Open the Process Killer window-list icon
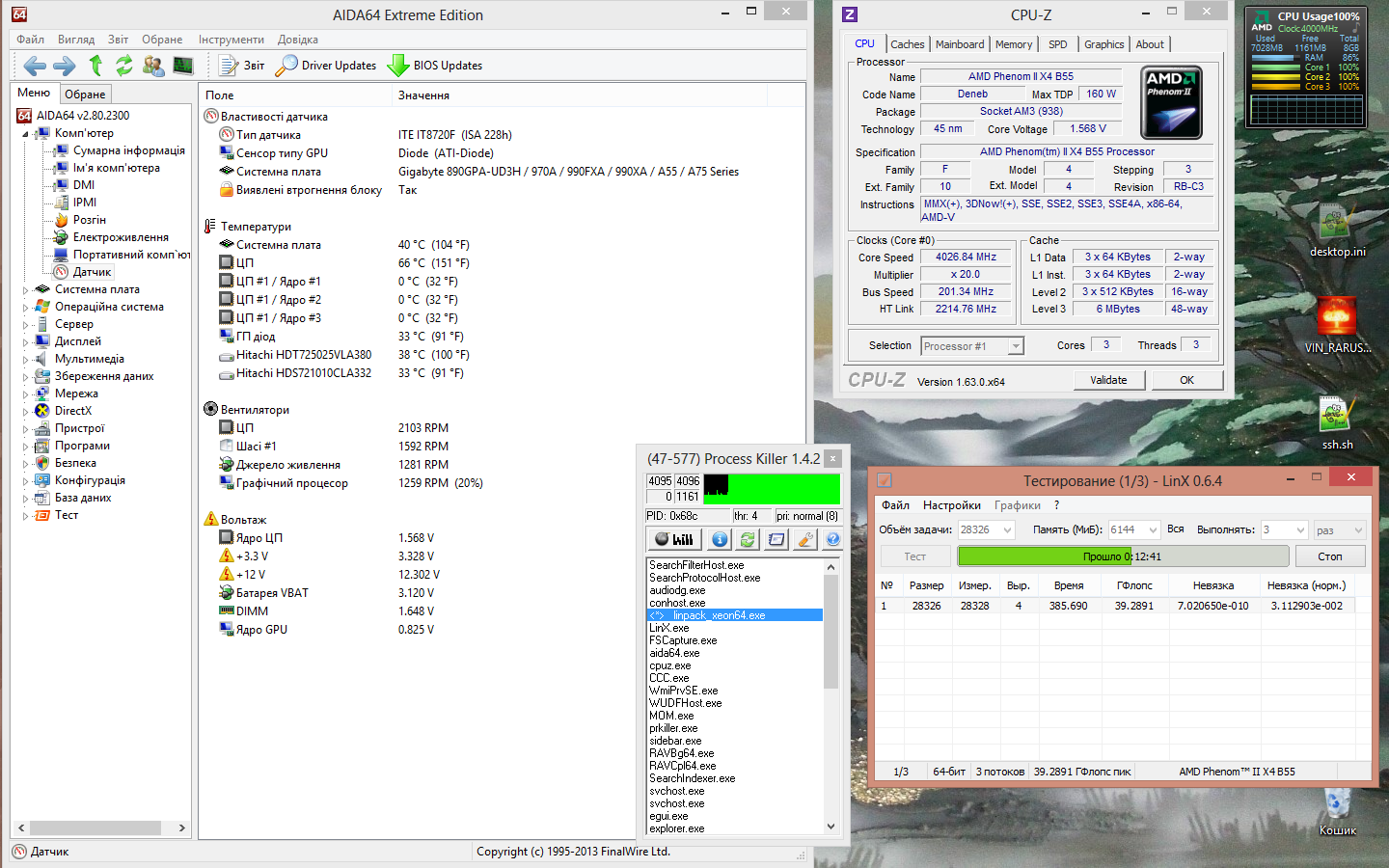Image resolution: width=1389 pixels, height=868 pixels. coord(776,539)
